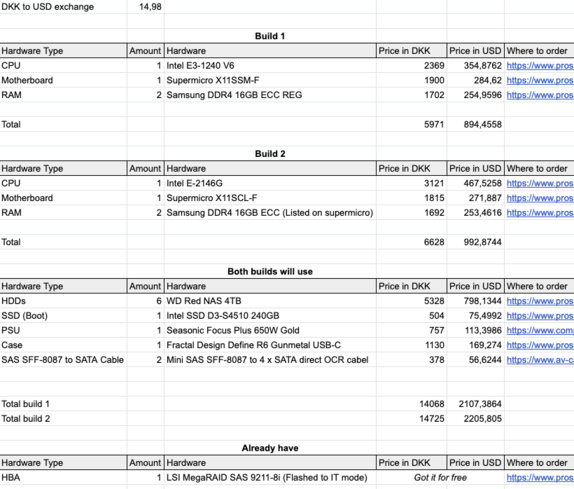Select the 'Case' hardware type cell
This screenshot has height=489, width=574.
63,345
